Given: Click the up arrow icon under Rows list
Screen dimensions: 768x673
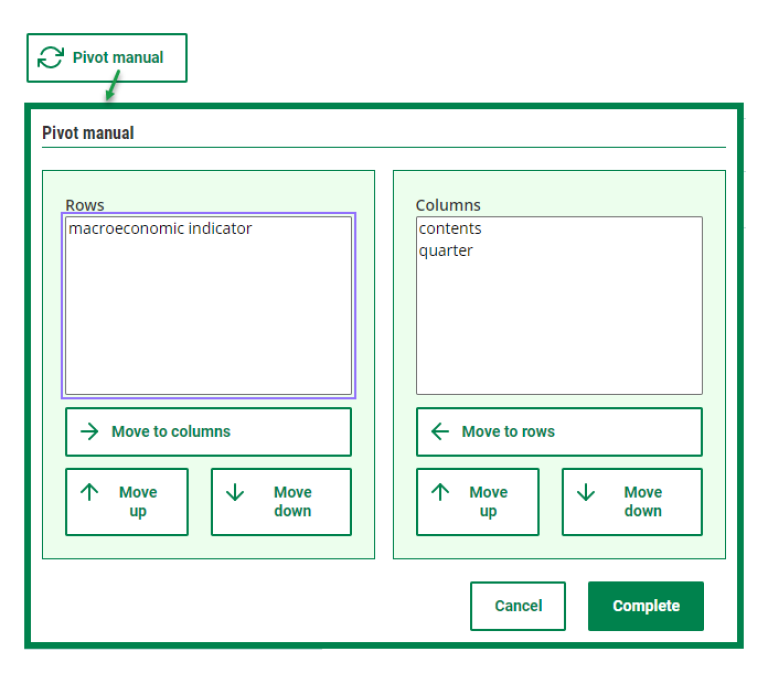Looking at the screenshot, I should pos(89,493).
